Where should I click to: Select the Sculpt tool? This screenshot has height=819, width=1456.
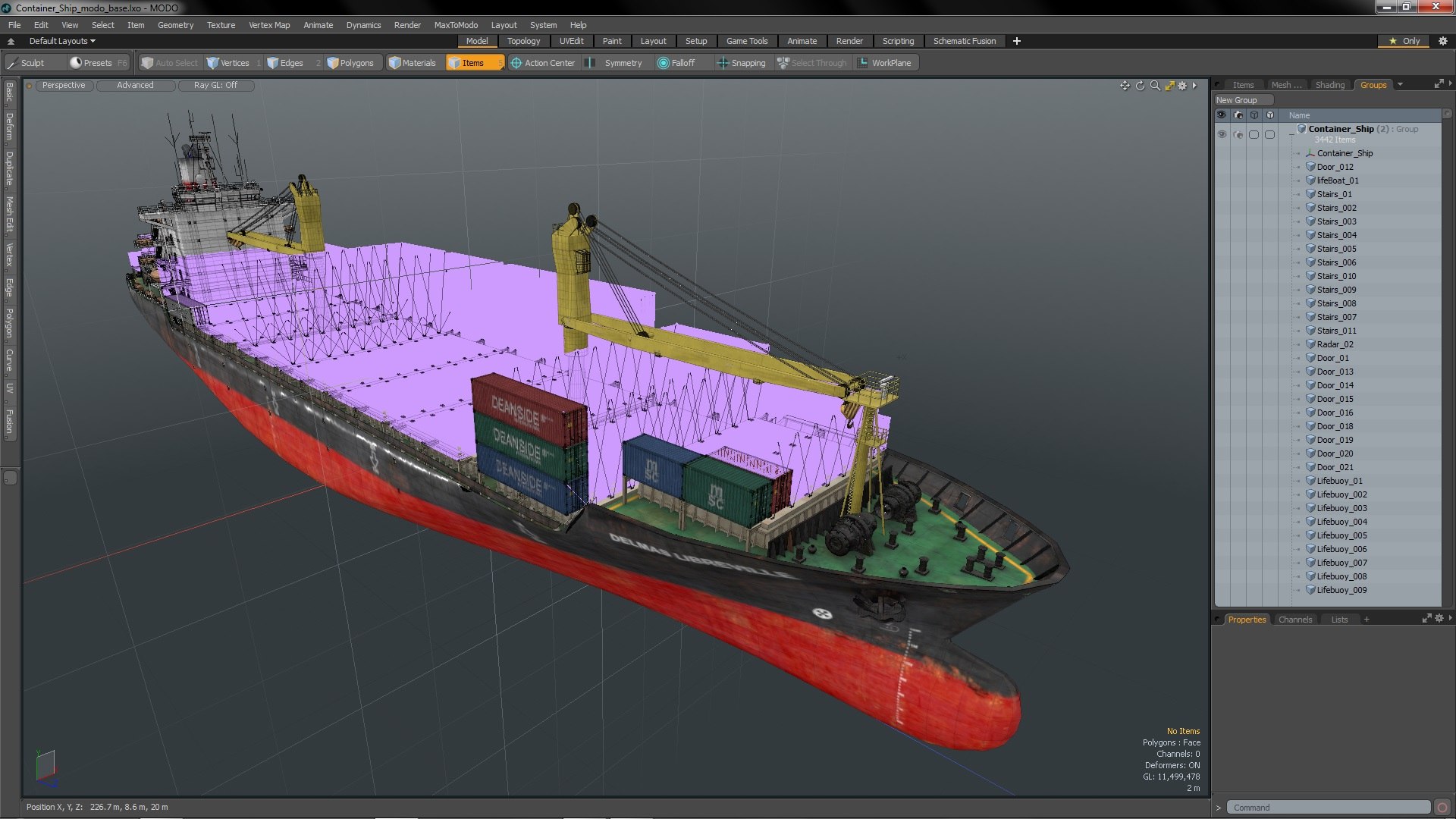(27, 63)
